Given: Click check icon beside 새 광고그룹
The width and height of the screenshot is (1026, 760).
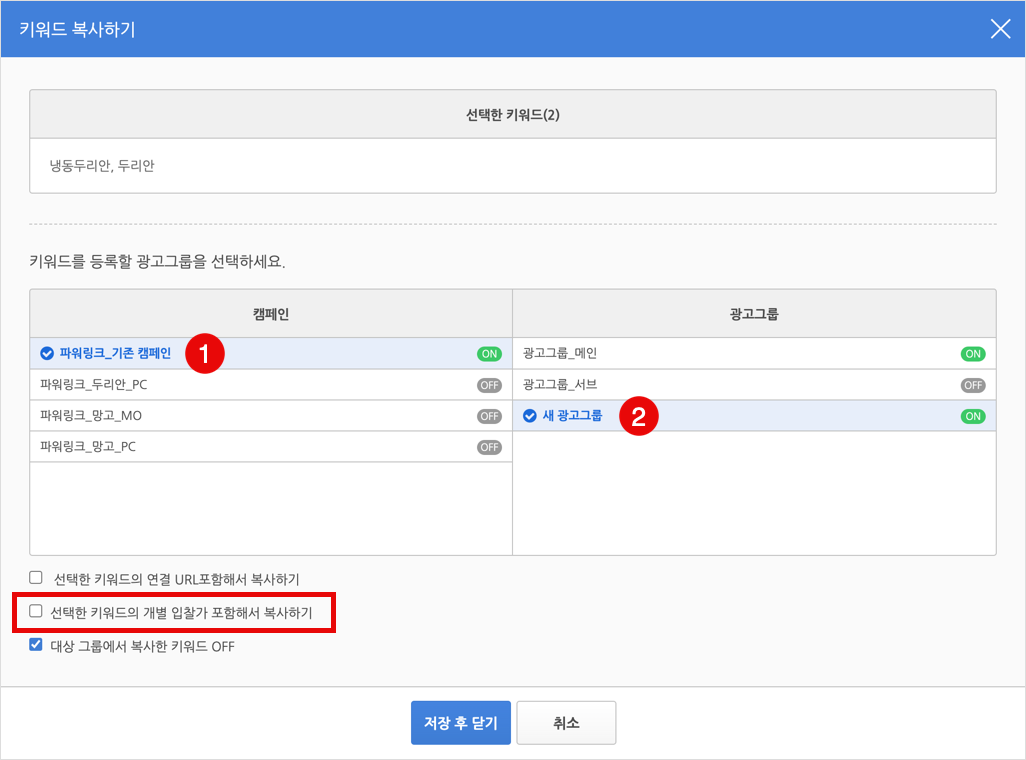Looking at the screenshot, I should click(x=529, y=416).
